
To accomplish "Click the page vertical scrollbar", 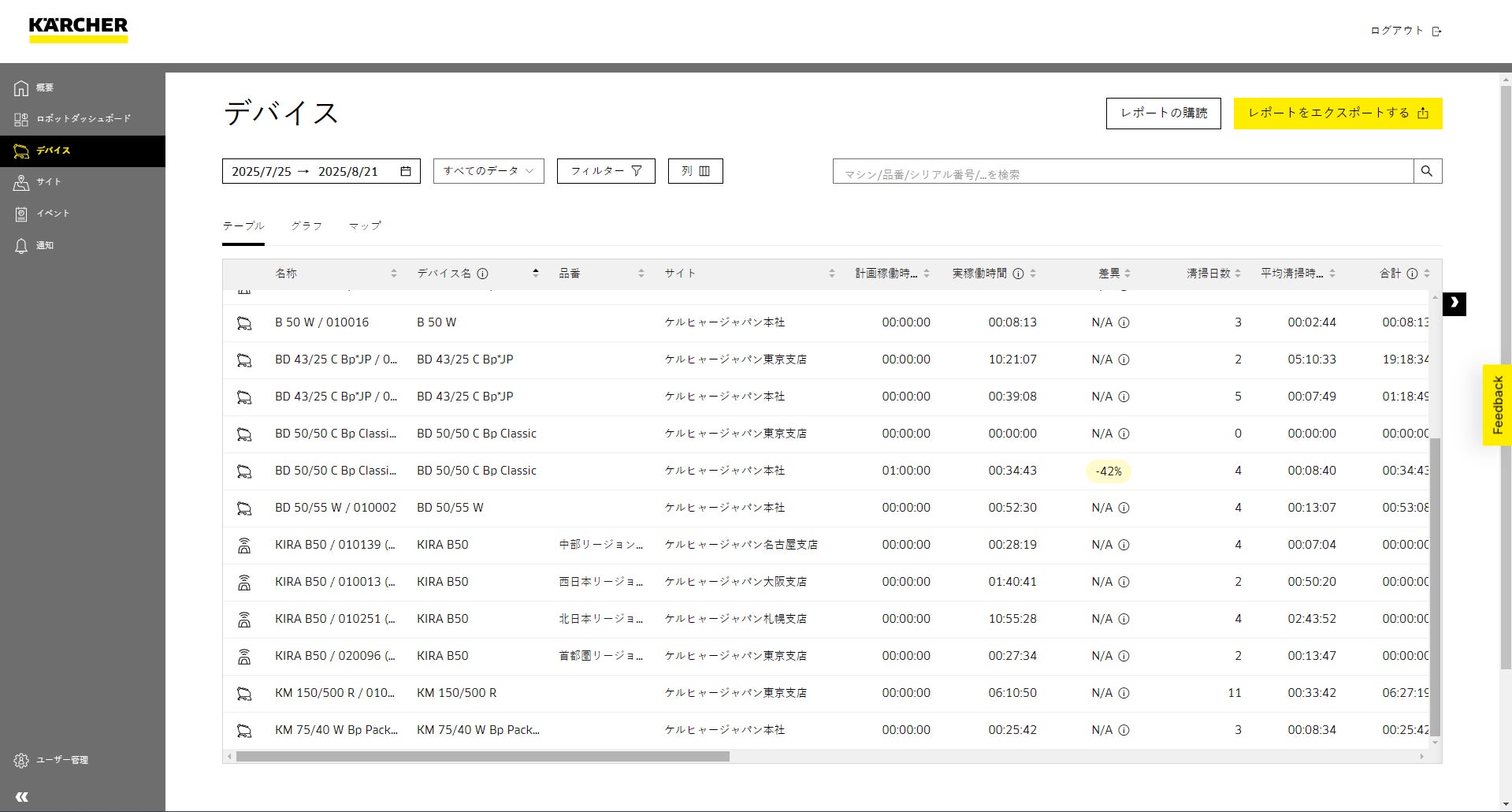I will [x=1506, y=377].
